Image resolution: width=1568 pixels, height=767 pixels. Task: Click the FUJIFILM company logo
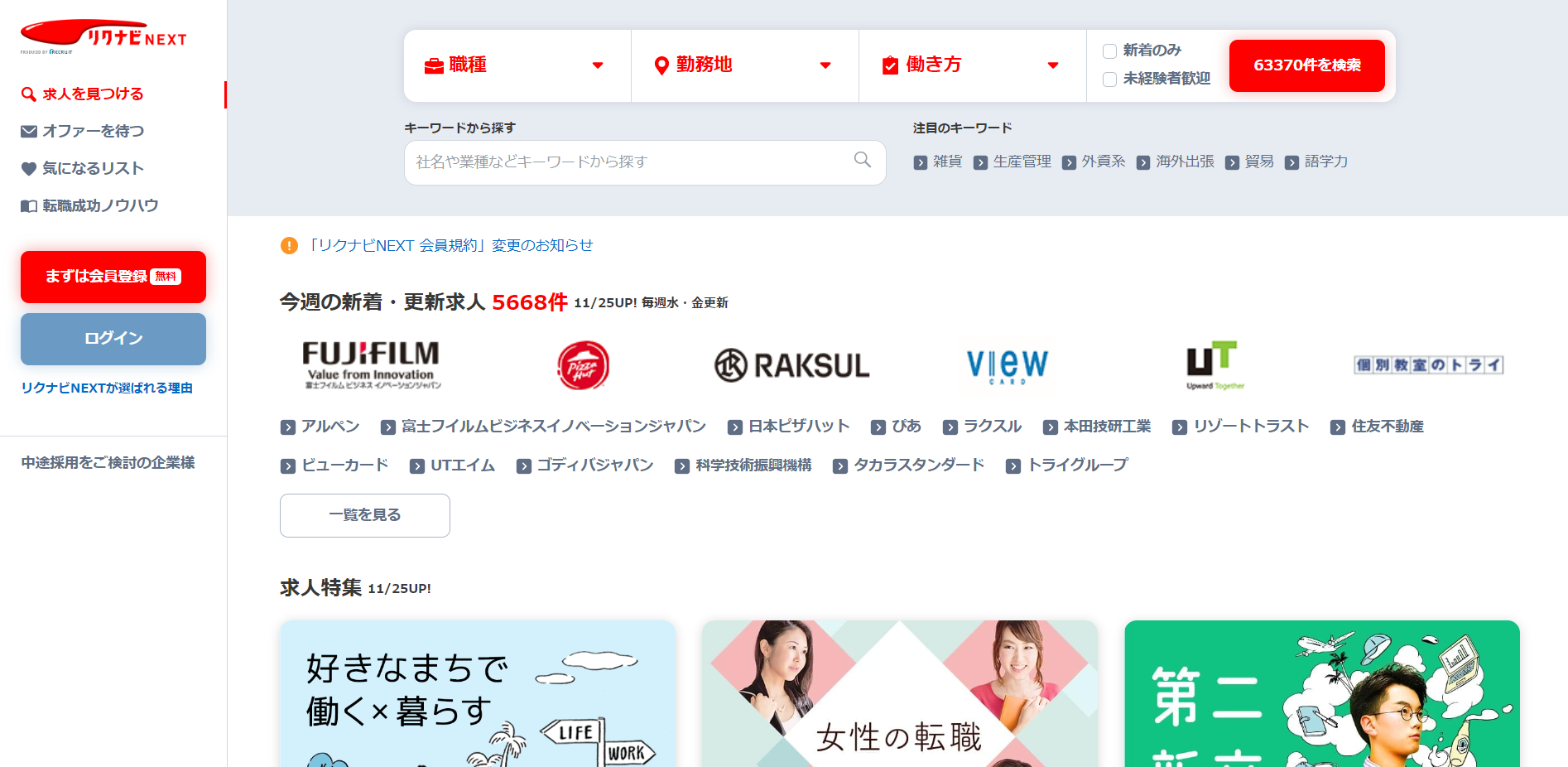point(371,364)
